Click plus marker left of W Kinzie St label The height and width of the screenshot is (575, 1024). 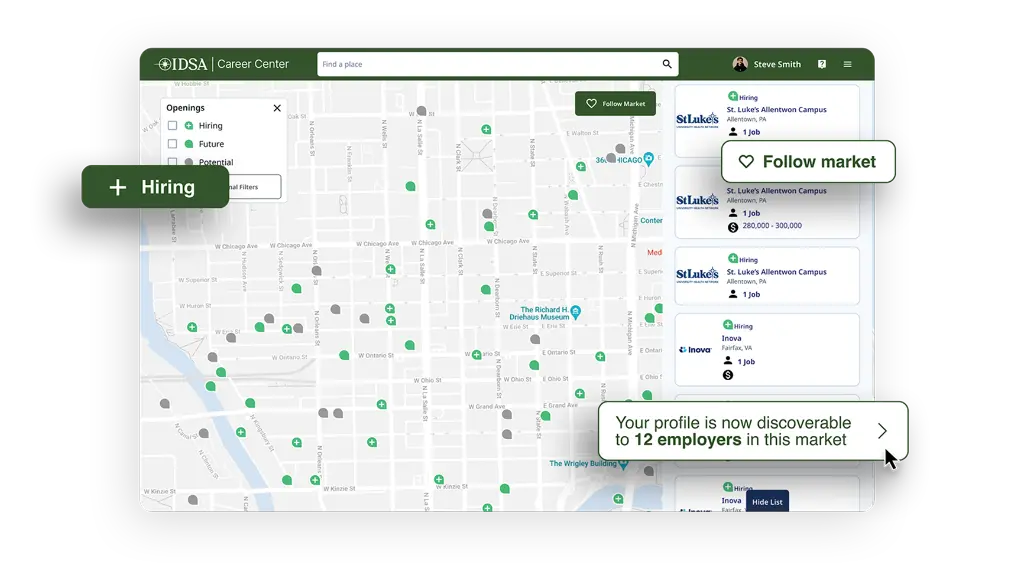click(x=315, y=480)
